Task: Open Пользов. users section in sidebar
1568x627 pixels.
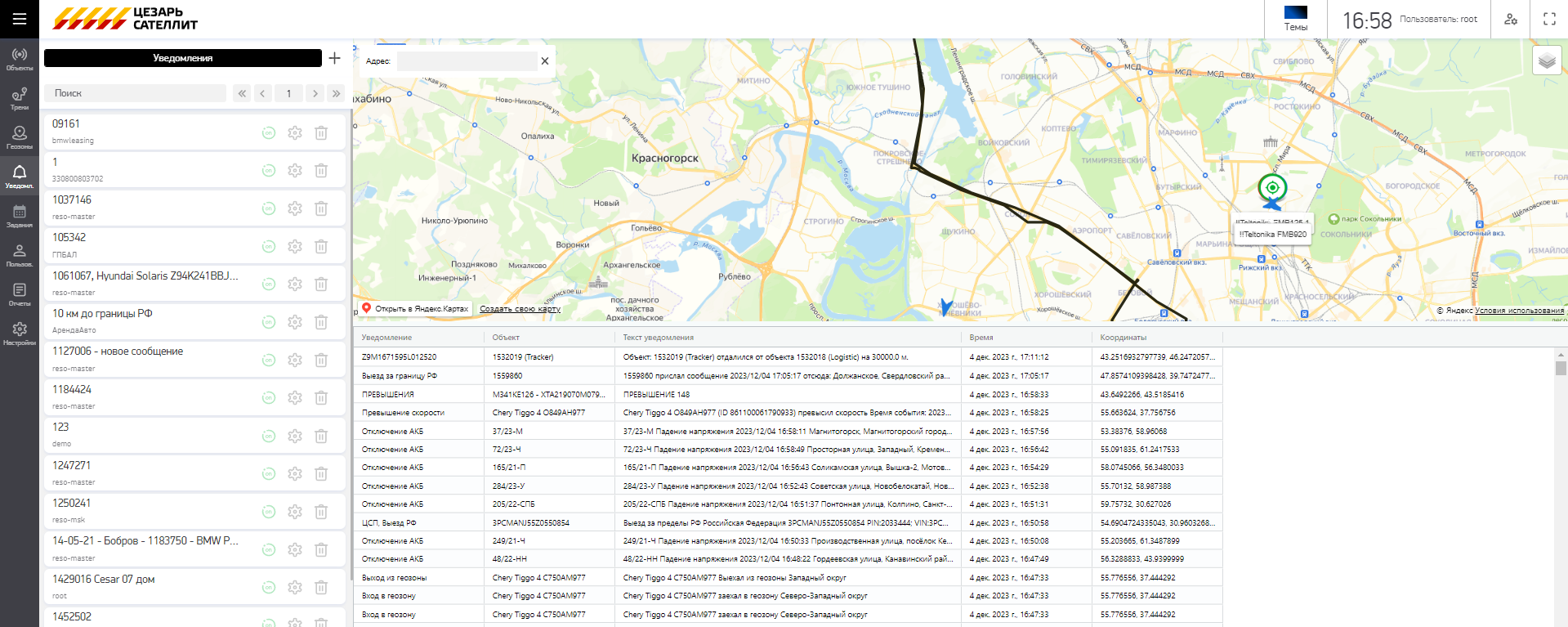Action: click(x=20, y=255)
